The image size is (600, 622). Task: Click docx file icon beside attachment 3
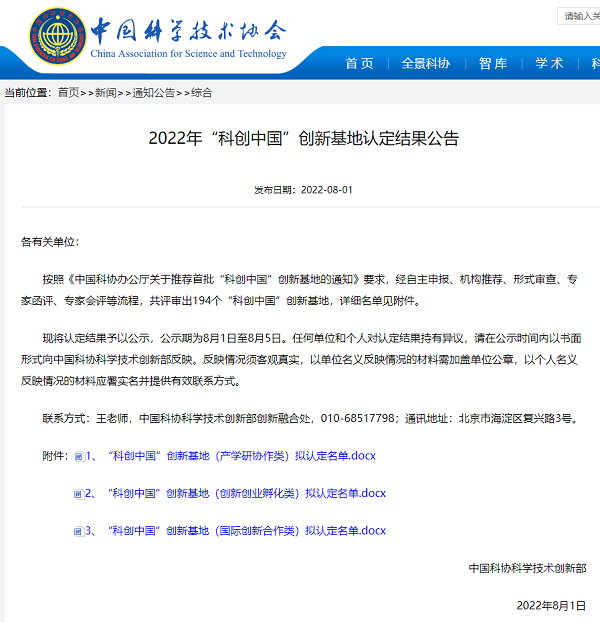point(79,531)
